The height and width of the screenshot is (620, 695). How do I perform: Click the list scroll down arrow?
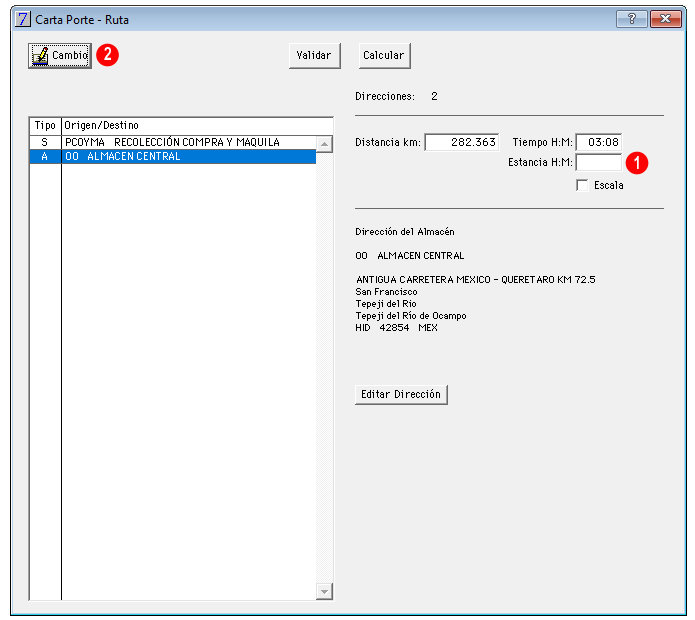[324, 592]
